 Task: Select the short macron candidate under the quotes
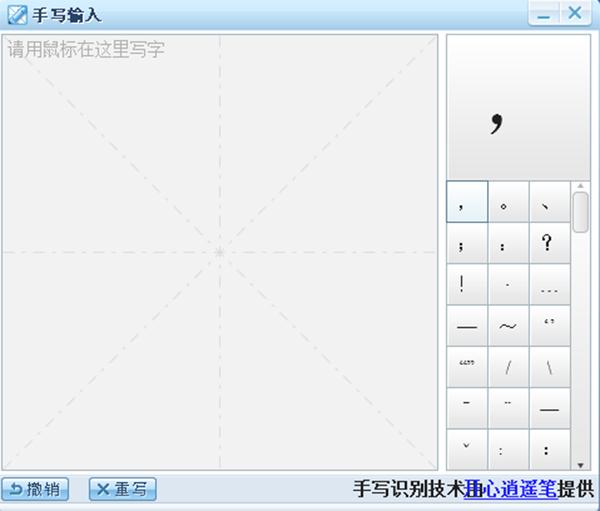click(x=467, y=408)
